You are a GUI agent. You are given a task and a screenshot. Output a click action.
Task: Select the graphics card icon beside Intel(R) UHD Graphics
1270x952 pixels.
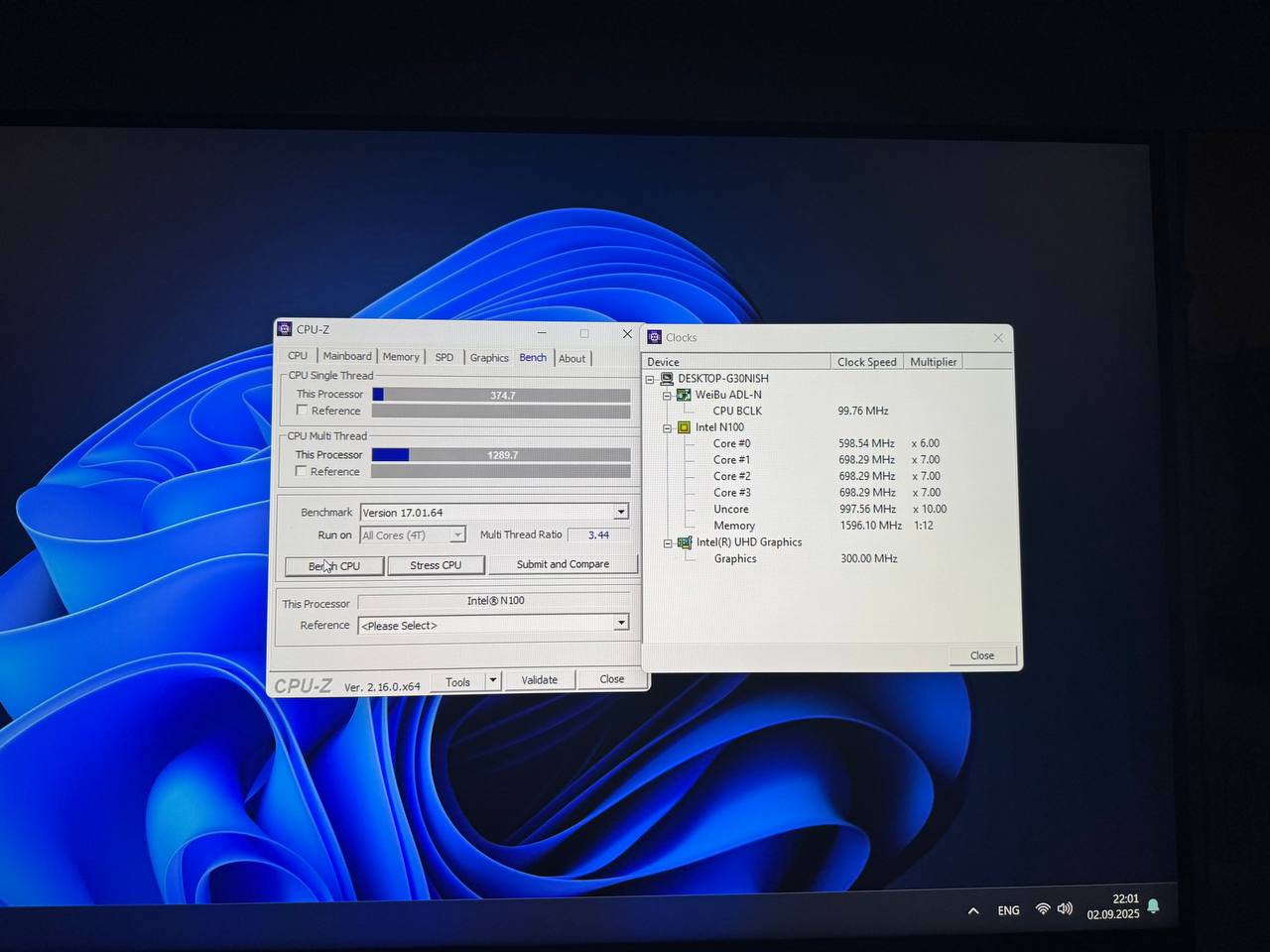[x=685, y=542]
